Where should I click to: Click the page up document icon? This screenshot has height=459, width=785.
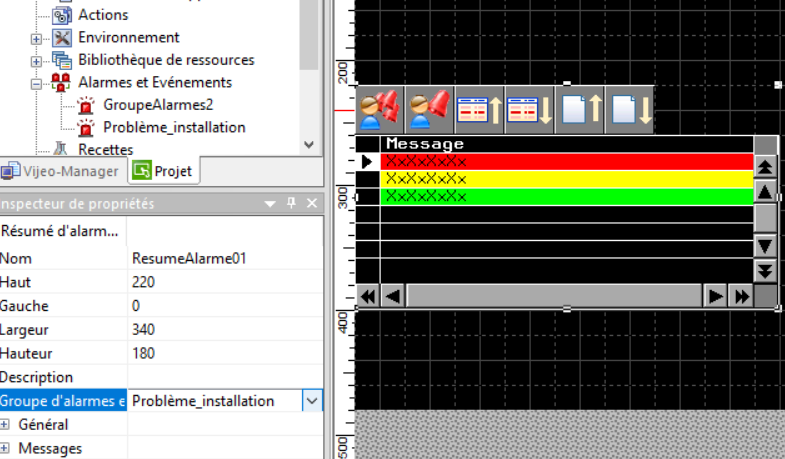click(x=579, y=110)
